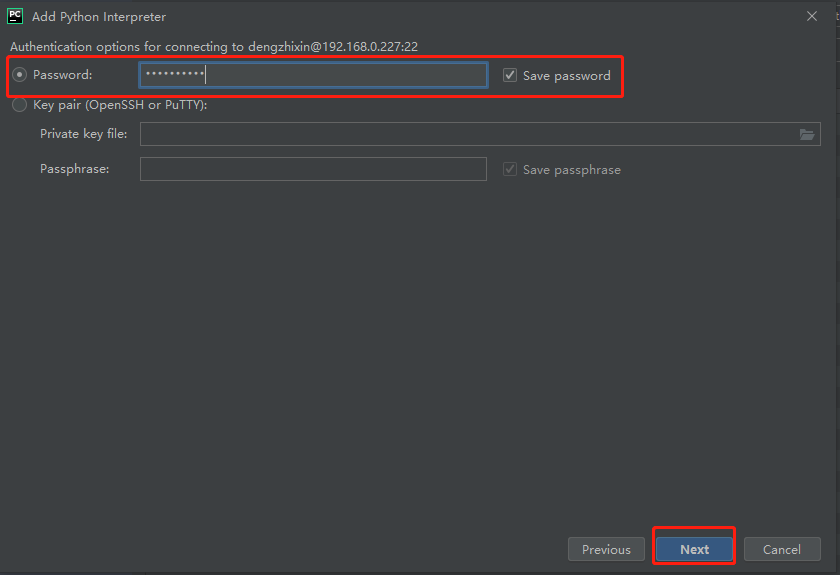Close the Add Python Interpreter dialog
The image size is (840, 575).
[x=811, y=16]
